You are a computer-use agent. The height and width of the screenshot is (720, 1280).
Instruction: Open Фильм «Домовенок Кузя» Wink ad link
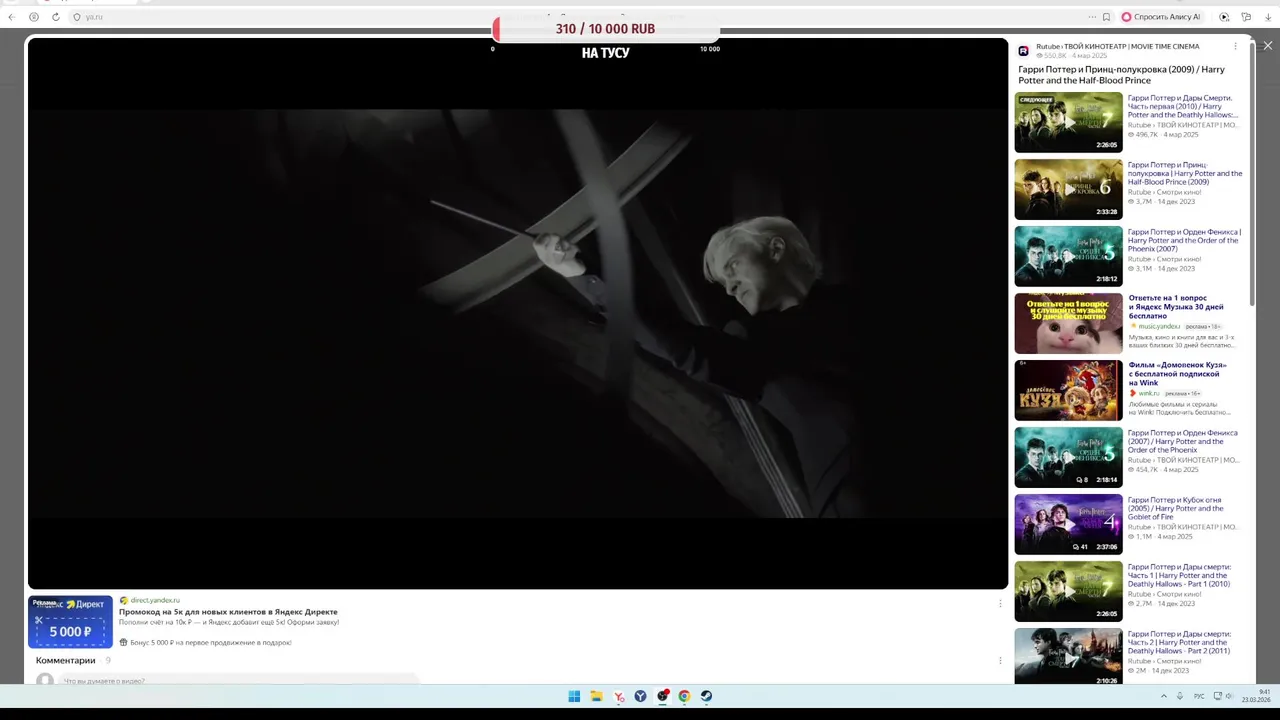click(1177, 374)
